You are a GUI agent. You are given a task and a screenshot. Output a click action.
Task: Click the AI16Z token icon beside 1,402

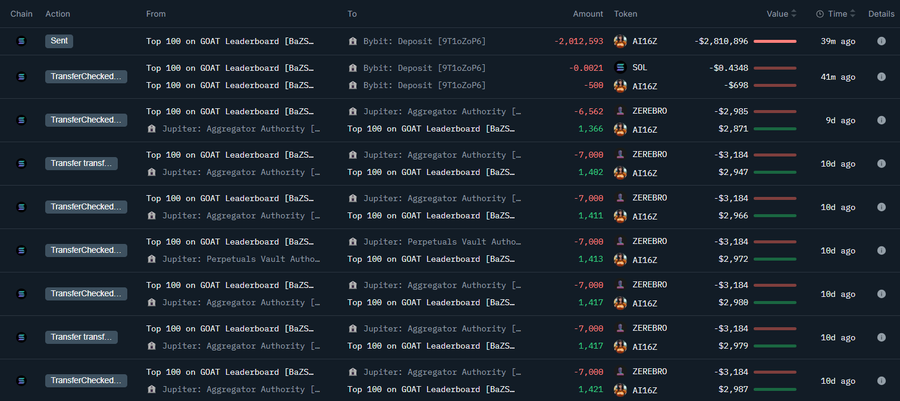coord(620,173)
